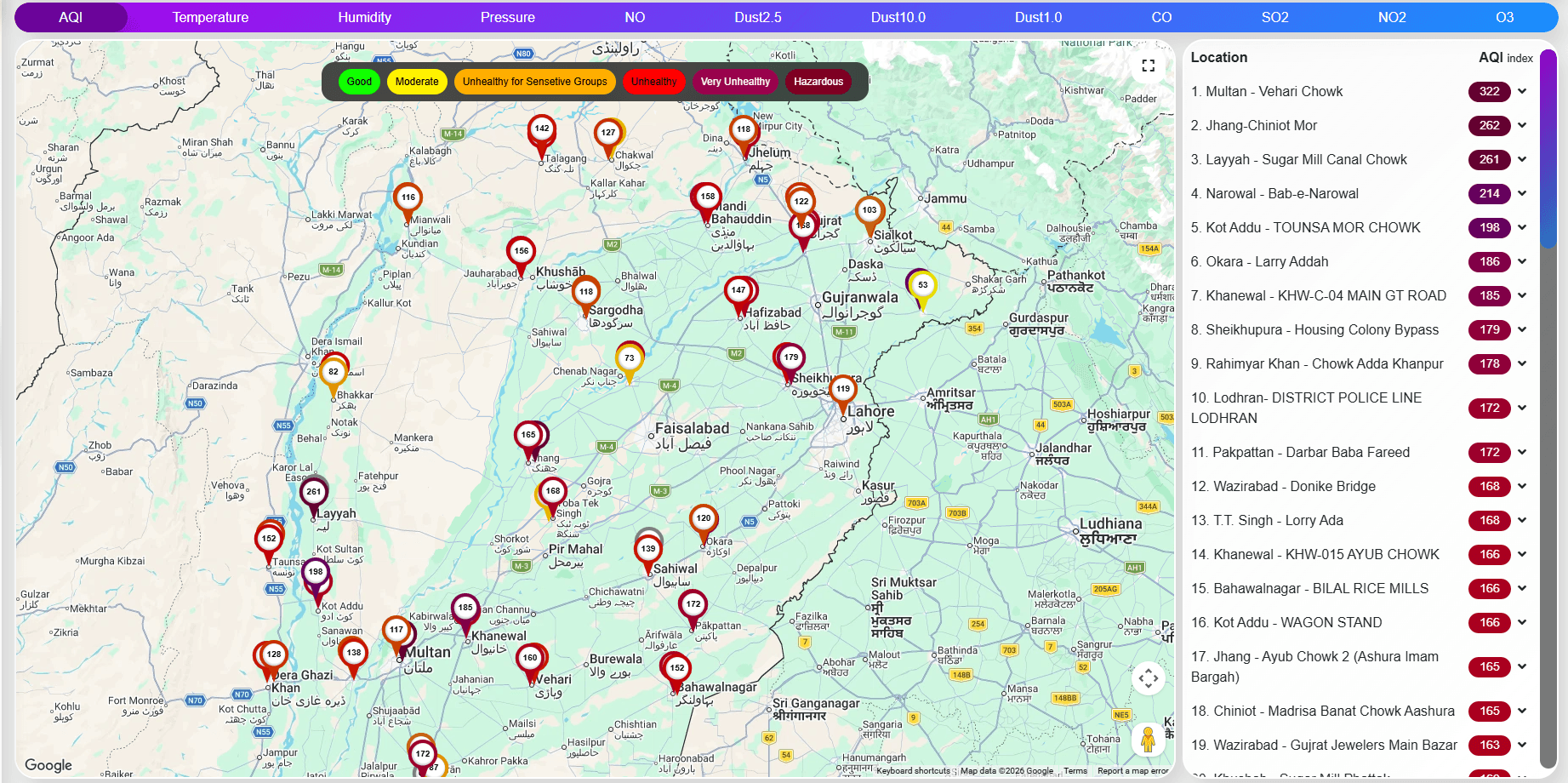Click the 160 marker at Vehari
Image resolution: width=1568 pixels, height=783 pixels.
[530, 665]
